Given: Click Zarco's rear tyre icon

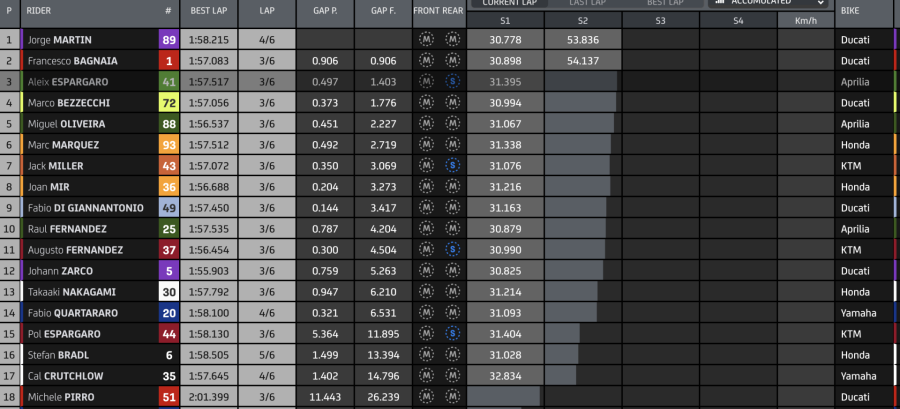Looking at the screenshot, I should tap(452, 271).
